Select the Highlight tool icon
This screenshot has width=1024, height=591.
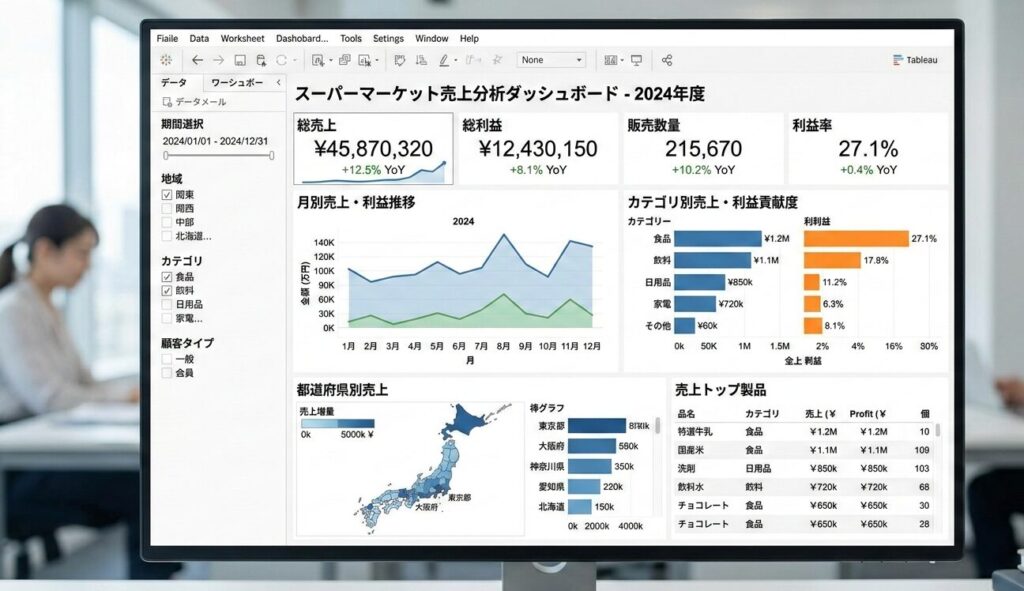click(444, 60)
